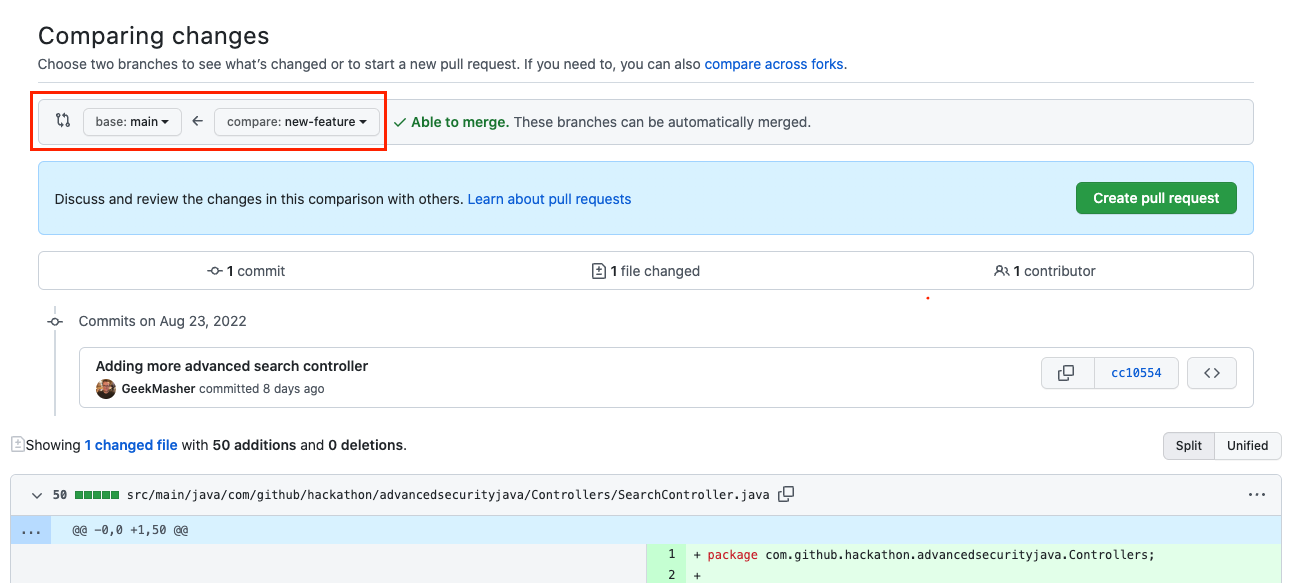Open commit hash cc10554

(1136, 373)
